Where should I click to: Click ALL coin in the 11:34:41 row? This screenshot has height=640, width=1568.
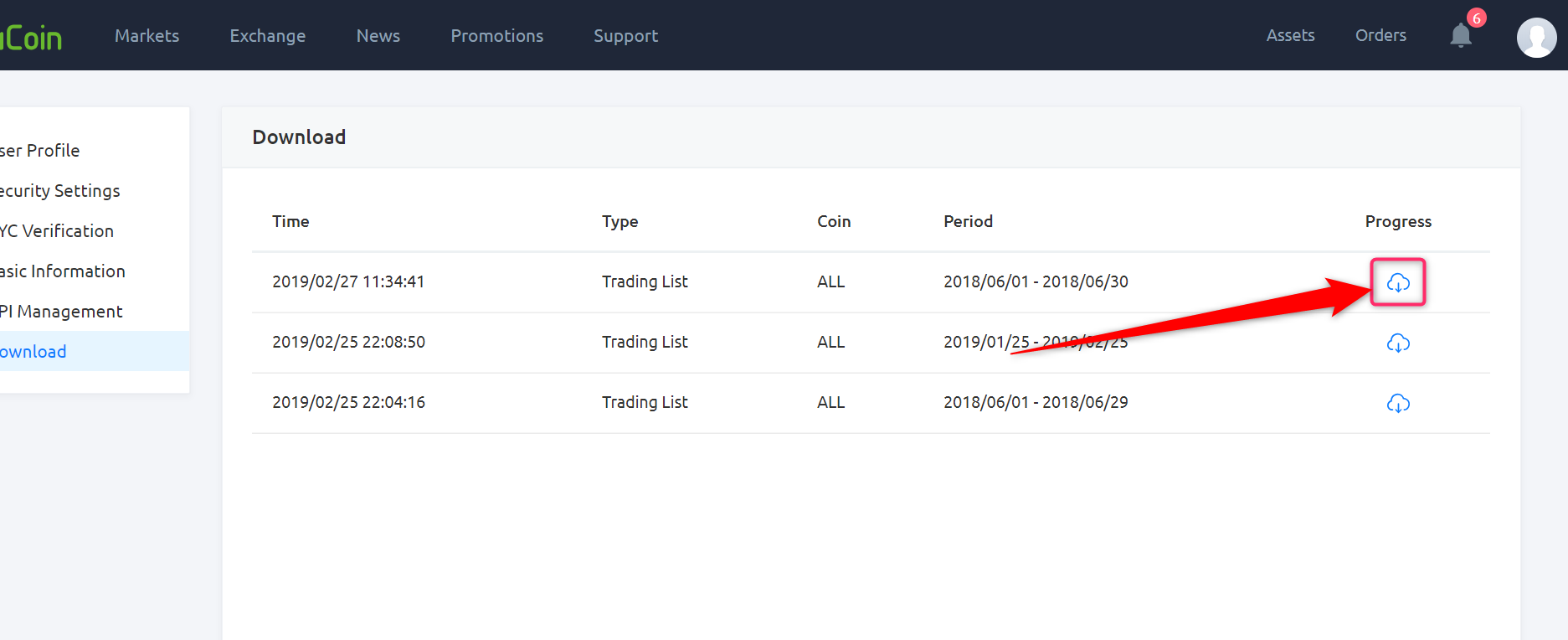tap(831, 281)
